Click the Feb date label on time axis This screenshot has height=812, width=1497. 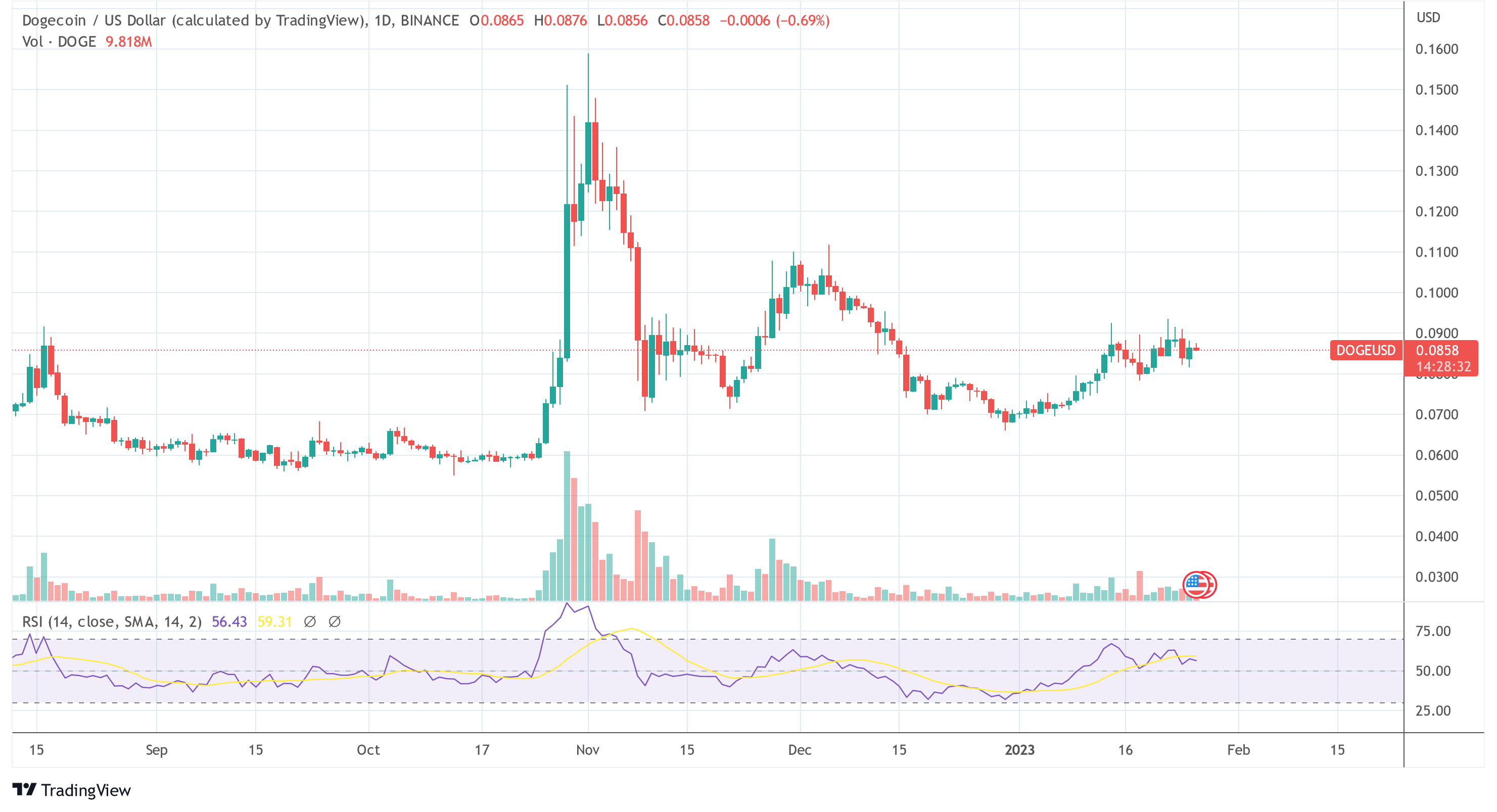1238,750
